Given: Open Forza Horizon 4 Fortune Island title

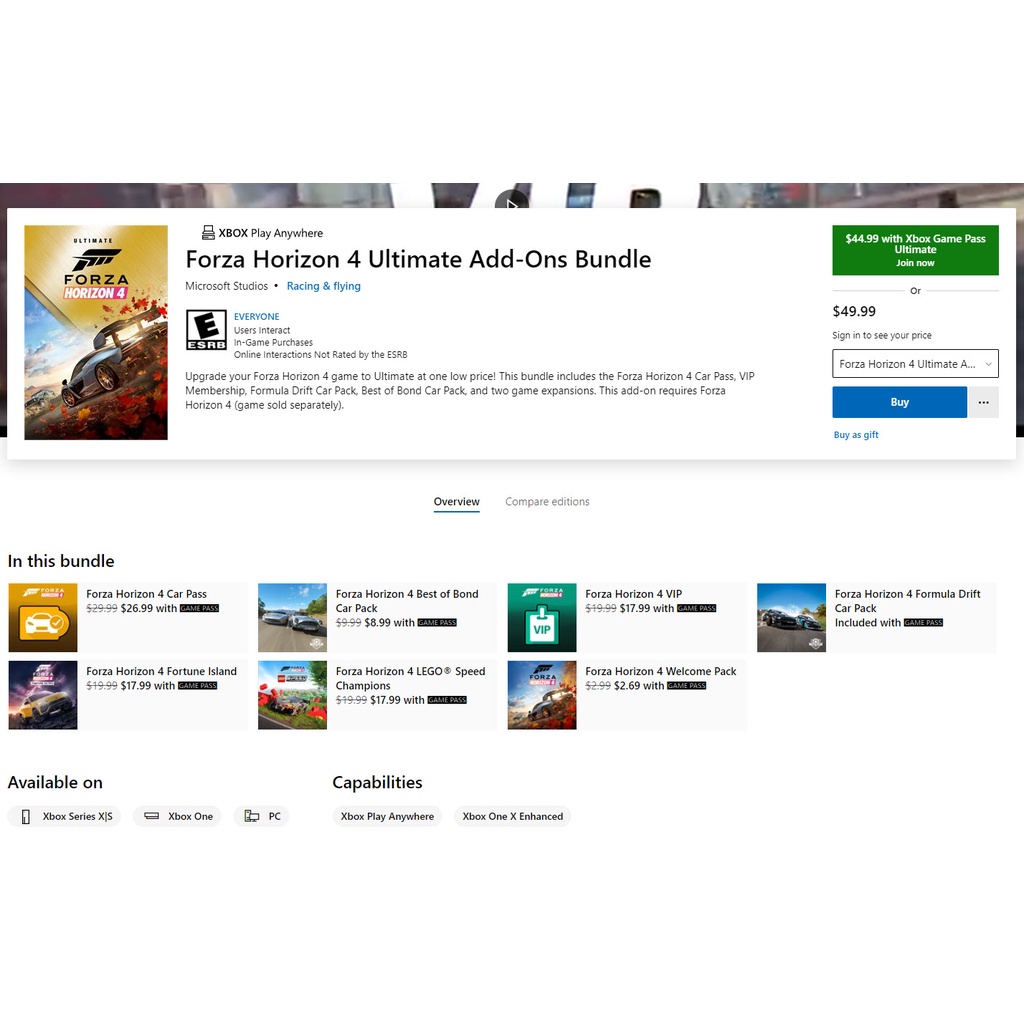Looking at the screenshot, I should coord(161,671).
